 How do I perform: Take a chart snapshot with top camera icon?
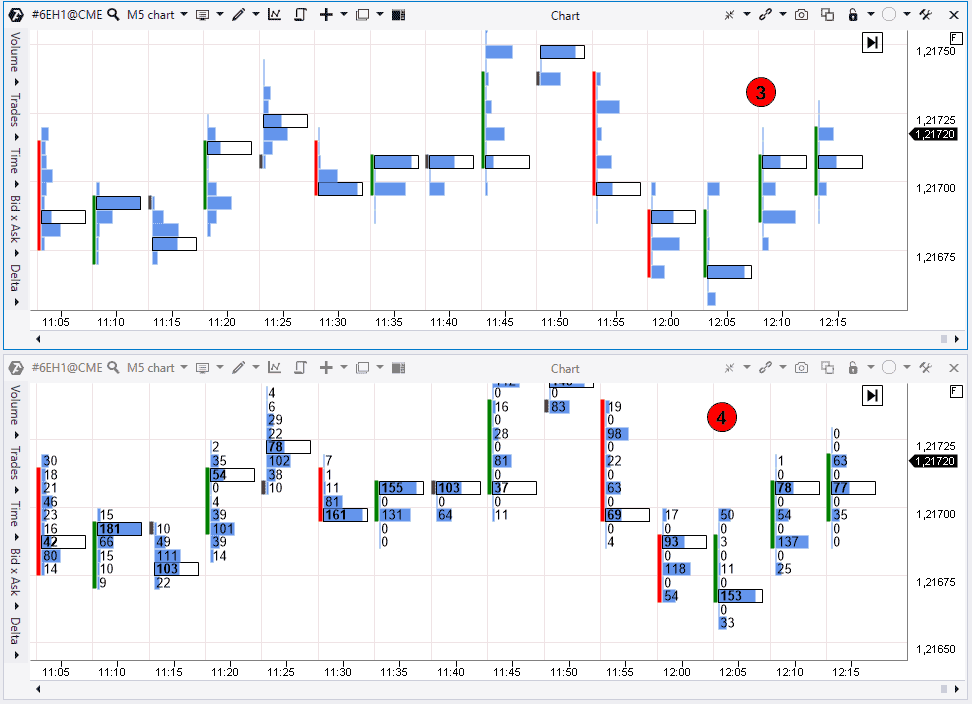tap(801, 15)
